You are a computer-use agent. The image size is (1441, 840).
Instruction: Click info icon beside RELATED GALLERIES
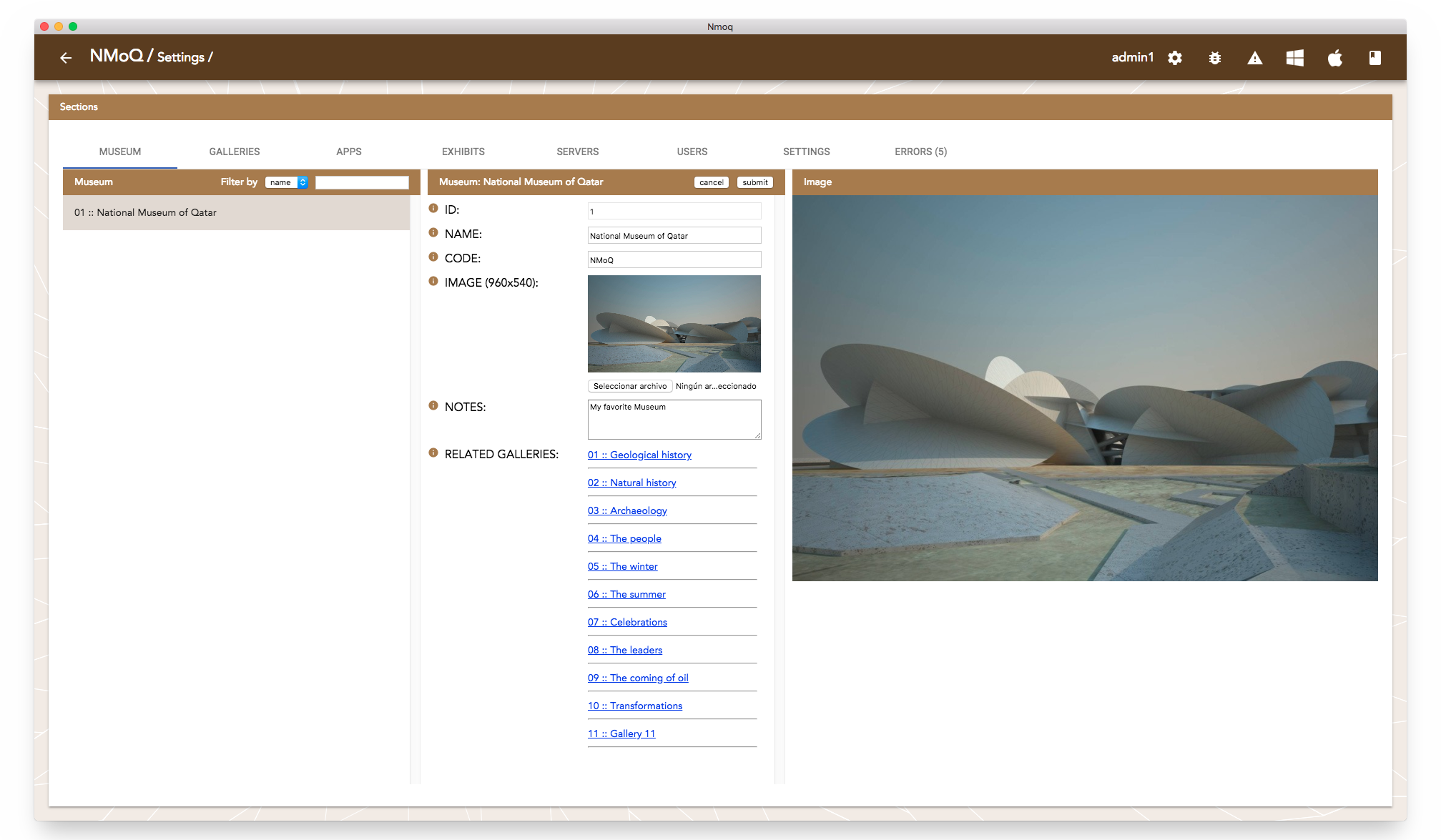433,453
